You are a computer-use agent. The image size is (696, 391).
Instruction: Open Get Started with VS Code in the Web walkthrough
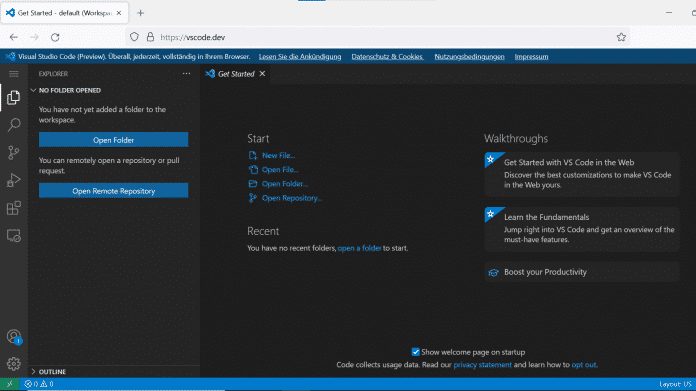[582, 174]
